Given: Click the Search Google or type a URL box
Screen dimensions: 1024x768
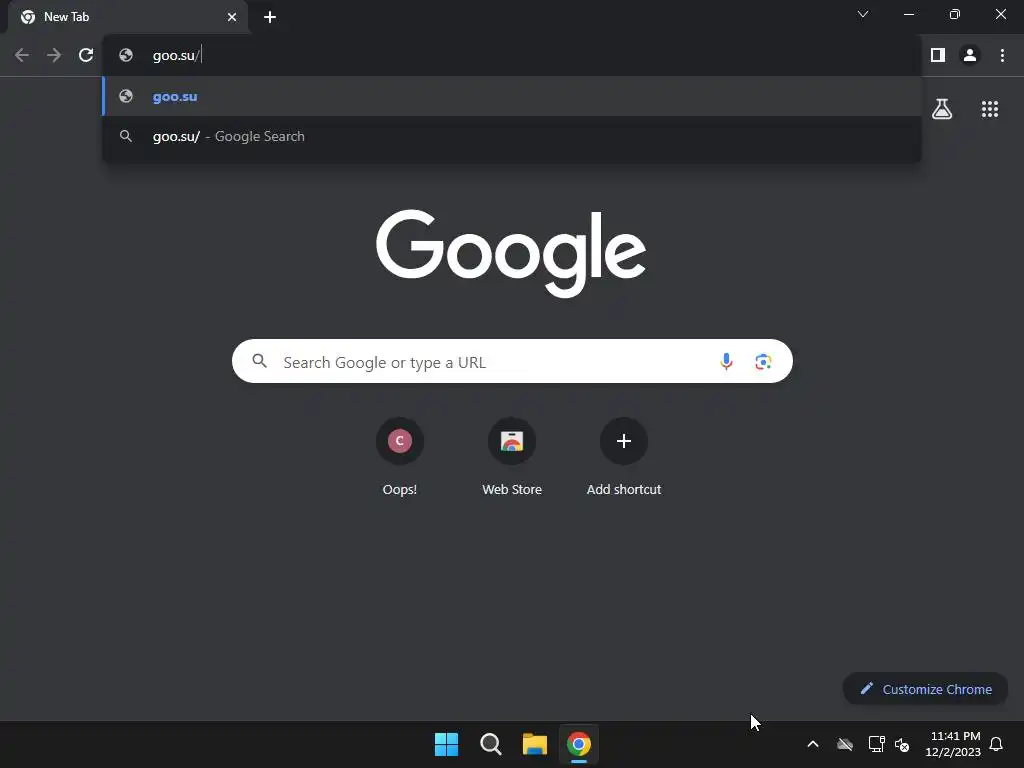Looking at the screenshot, I should coord(512,361).
